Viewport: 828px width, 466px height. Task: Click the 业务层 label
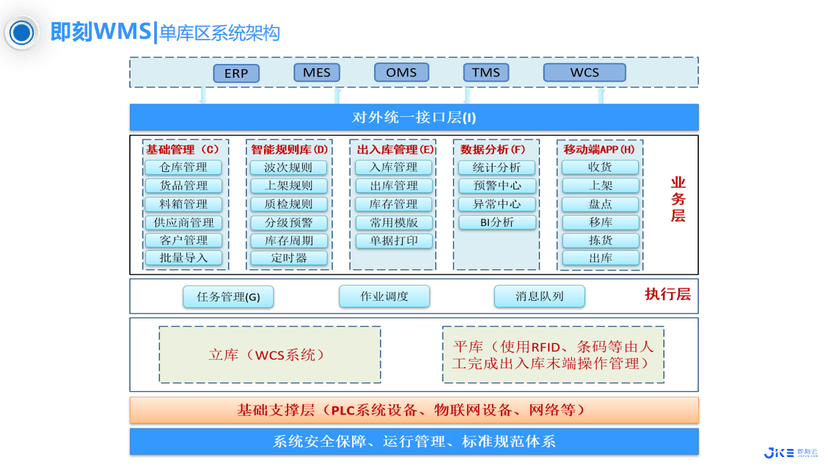tap(678, 200)
